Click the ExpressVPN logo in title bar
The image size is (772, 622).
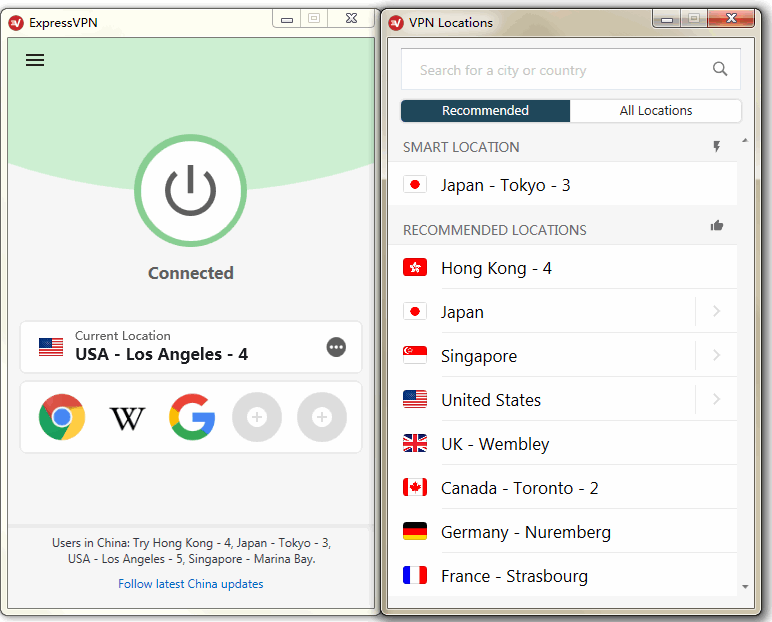[16, 23]
